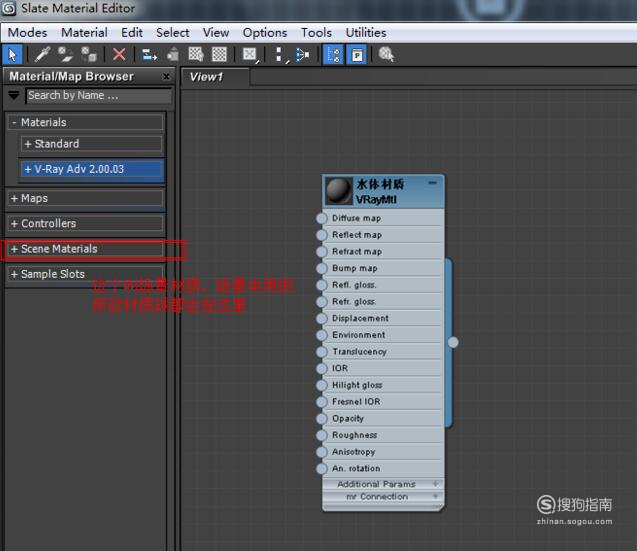Open the Utilities menu

click(x=366, y=33)
